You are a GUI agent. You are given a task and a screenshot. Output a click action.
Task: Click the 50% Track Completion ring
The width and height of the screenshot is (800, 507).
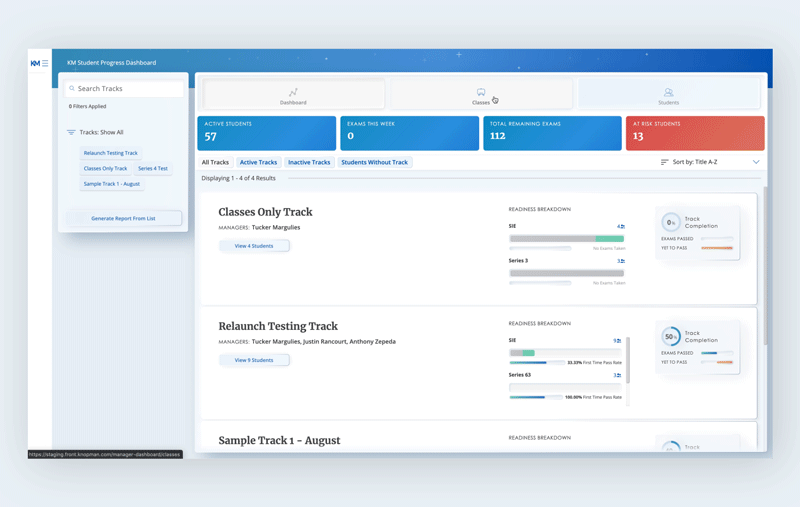click(x=671, y=337)
